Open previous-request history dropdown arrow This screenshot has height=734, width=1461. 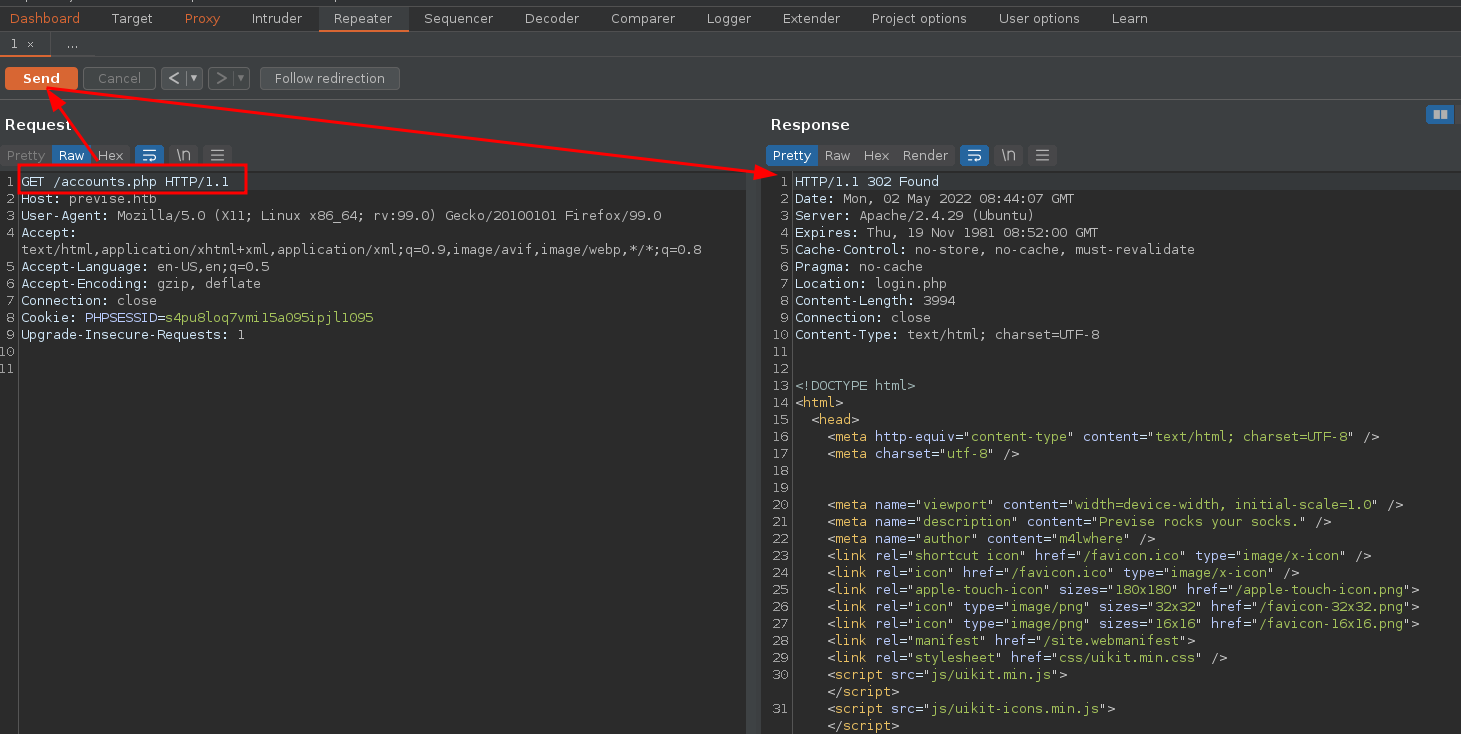pos(195,78)
